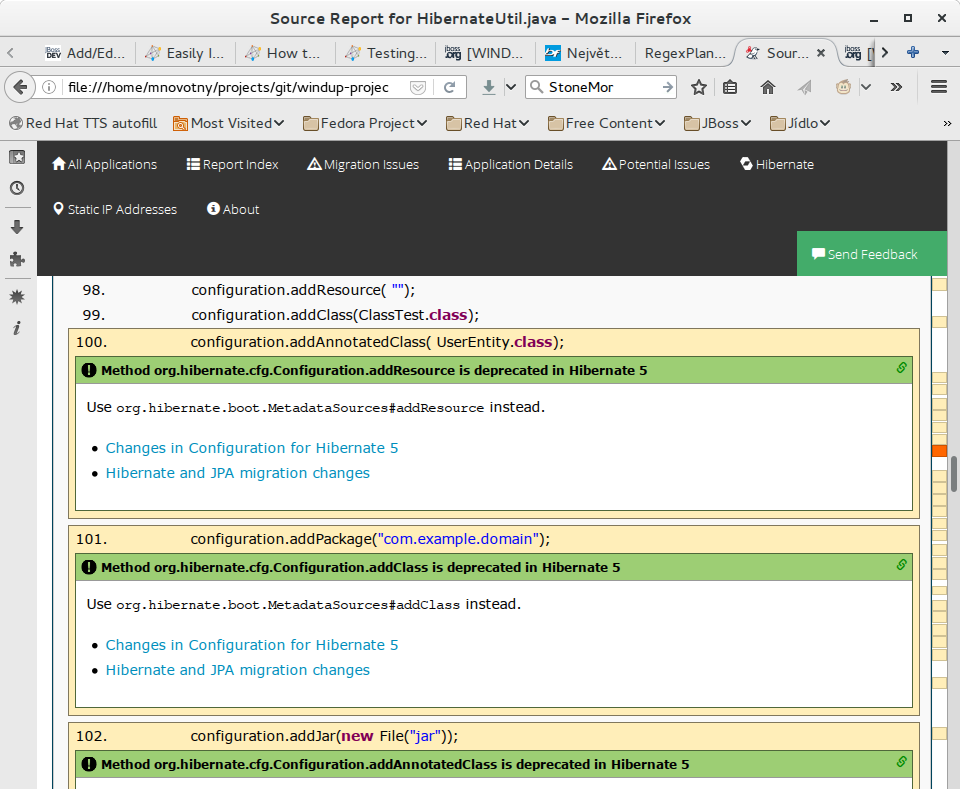
Task: Open the history clock icon in sidebar
Action: 17,188
